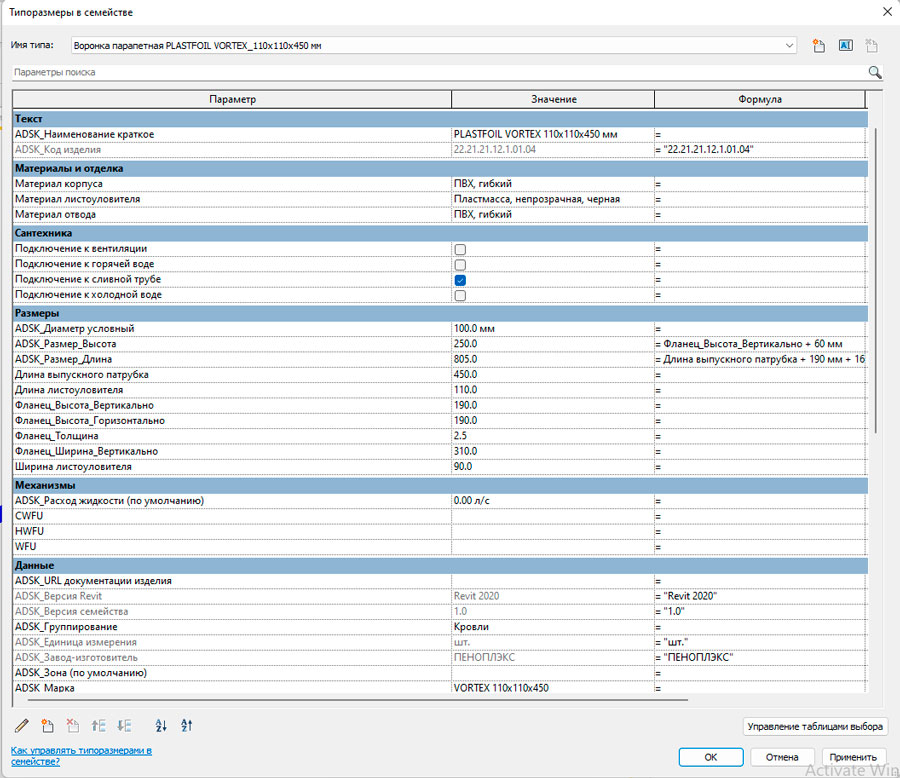Select the Текст group header

click(440, 119)
